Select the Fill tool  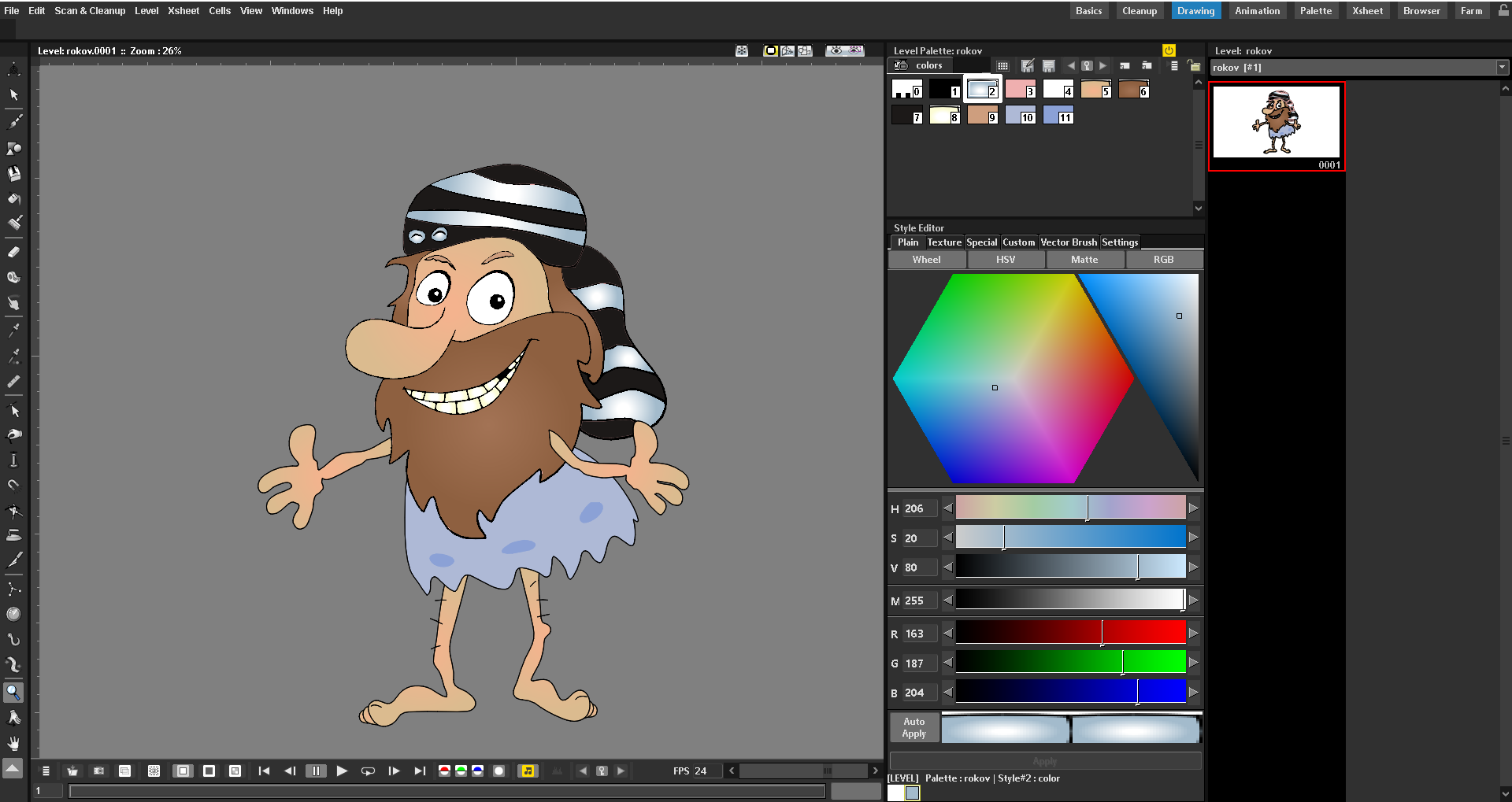[13, 199]
